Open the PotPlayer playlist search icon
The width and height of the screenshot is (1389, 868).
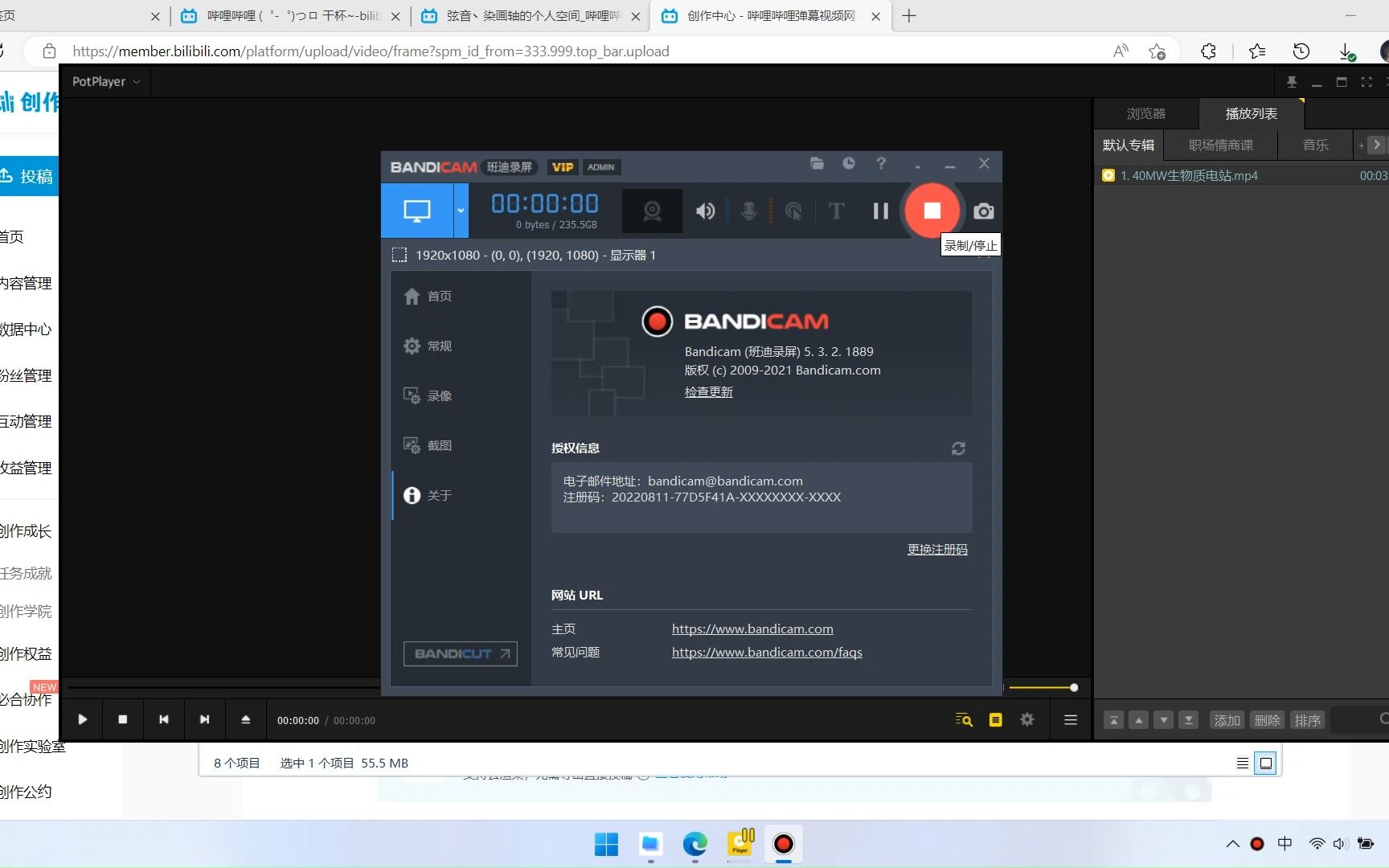click(964, 720)
